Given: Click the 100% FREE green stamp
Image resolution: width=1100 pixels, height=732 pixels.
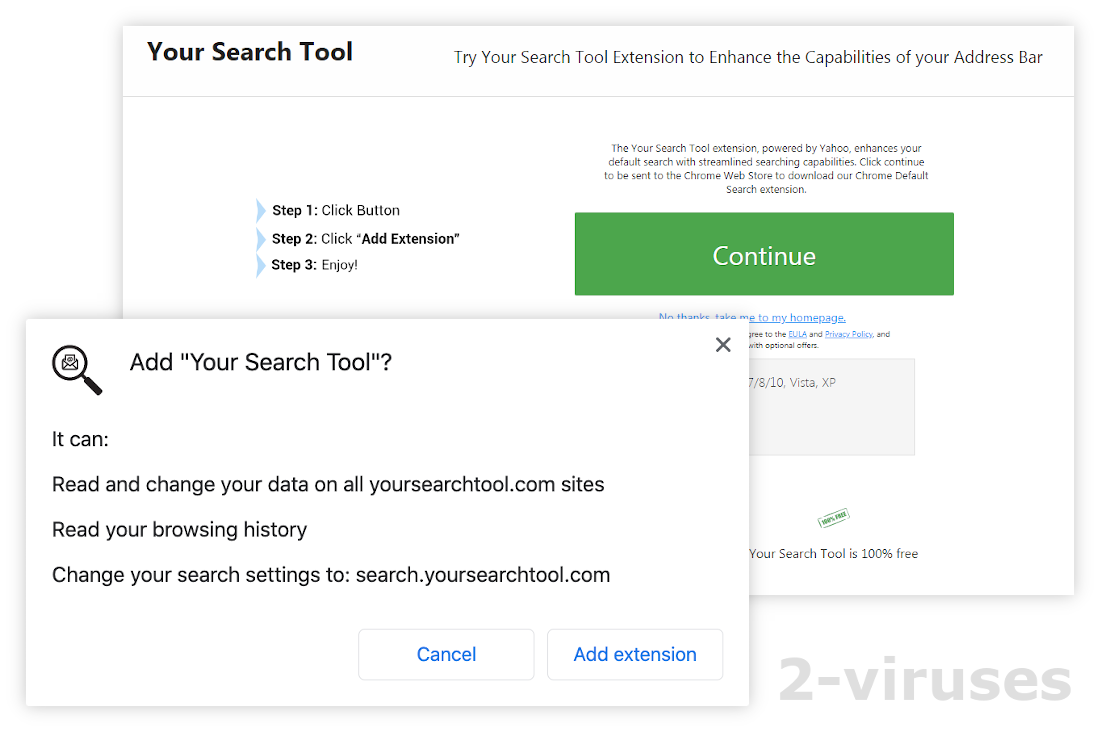Looking at the screenshot, I should (833, 517).
